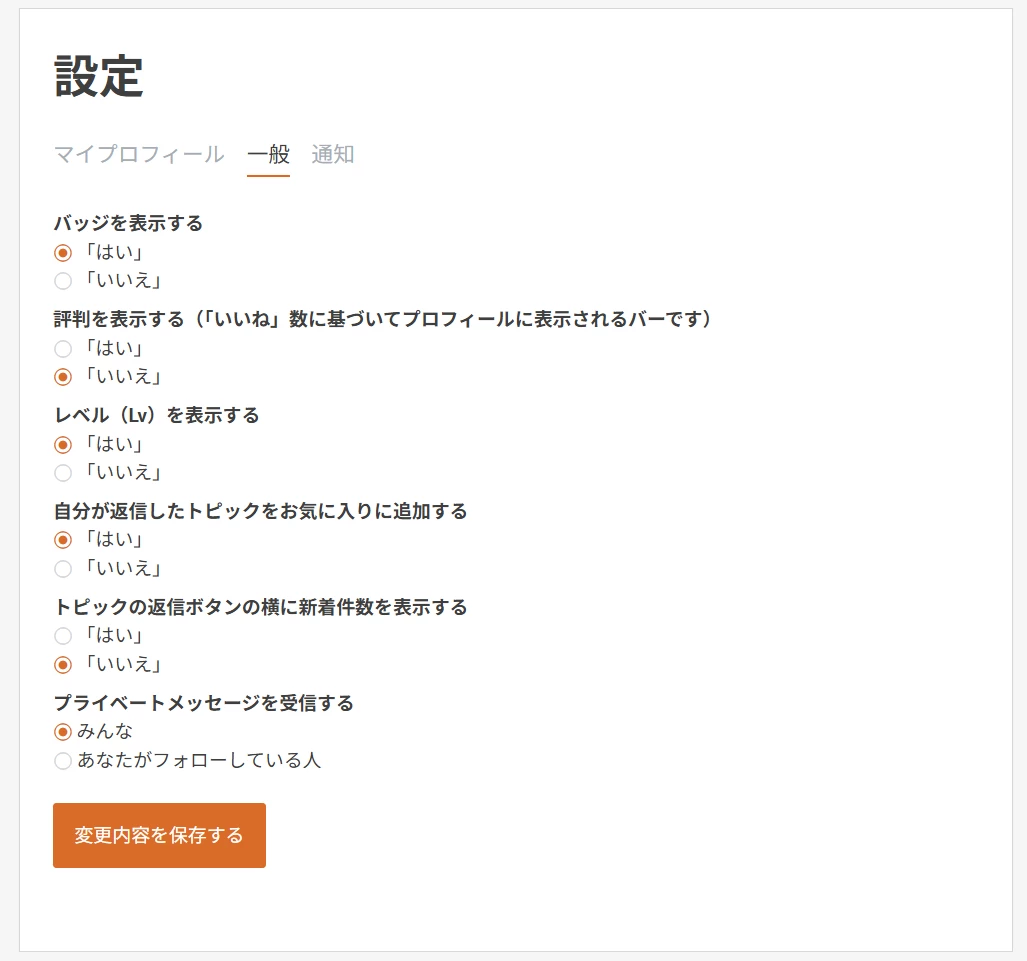Click the 自分が返信したトピックをお気に入りに追加する label
Image resolution: width=1027 pixels, height=961 pixels.
[x=261, y=511]
